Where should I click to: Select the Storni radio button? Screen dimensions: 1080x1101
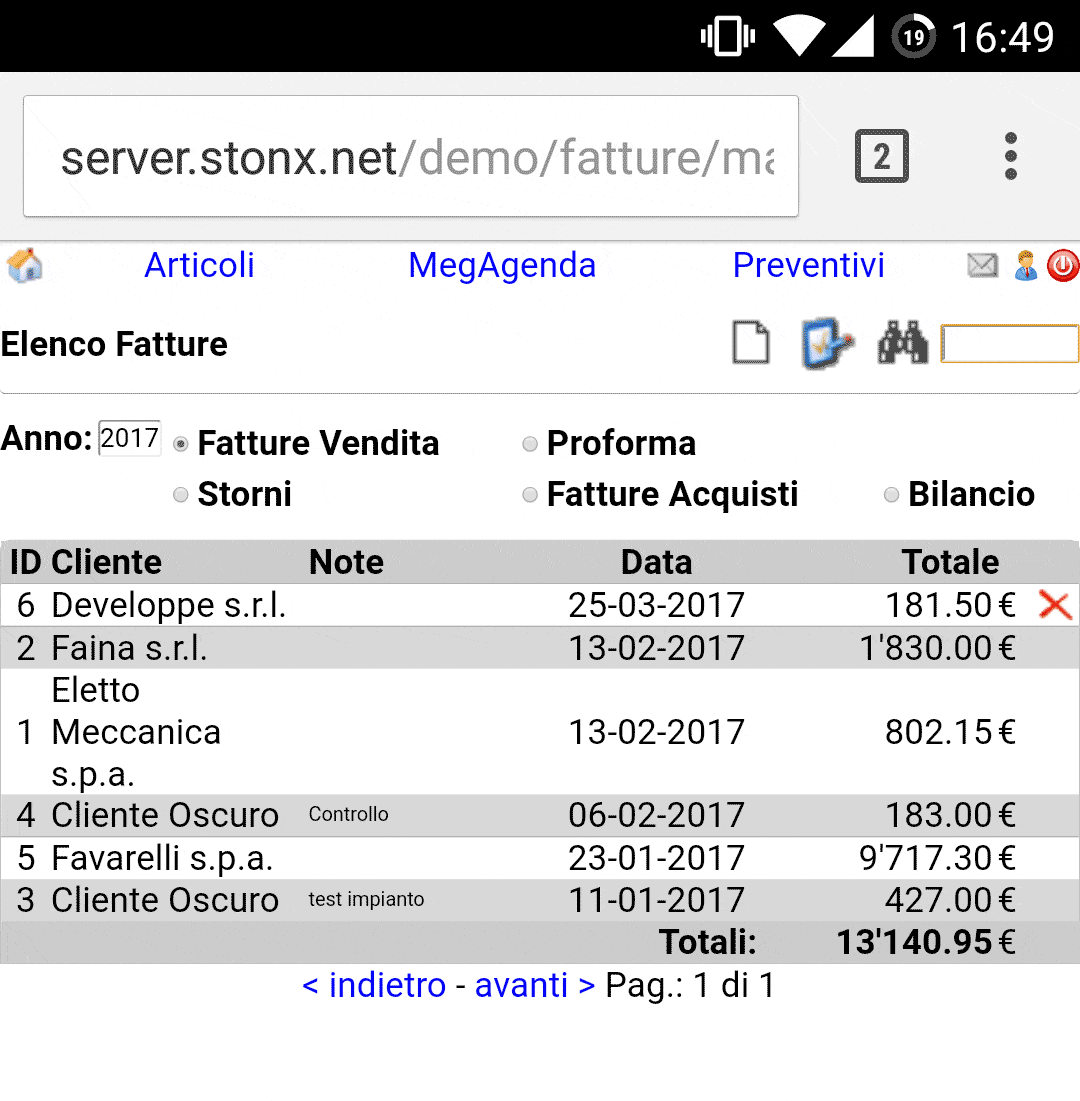180,495
